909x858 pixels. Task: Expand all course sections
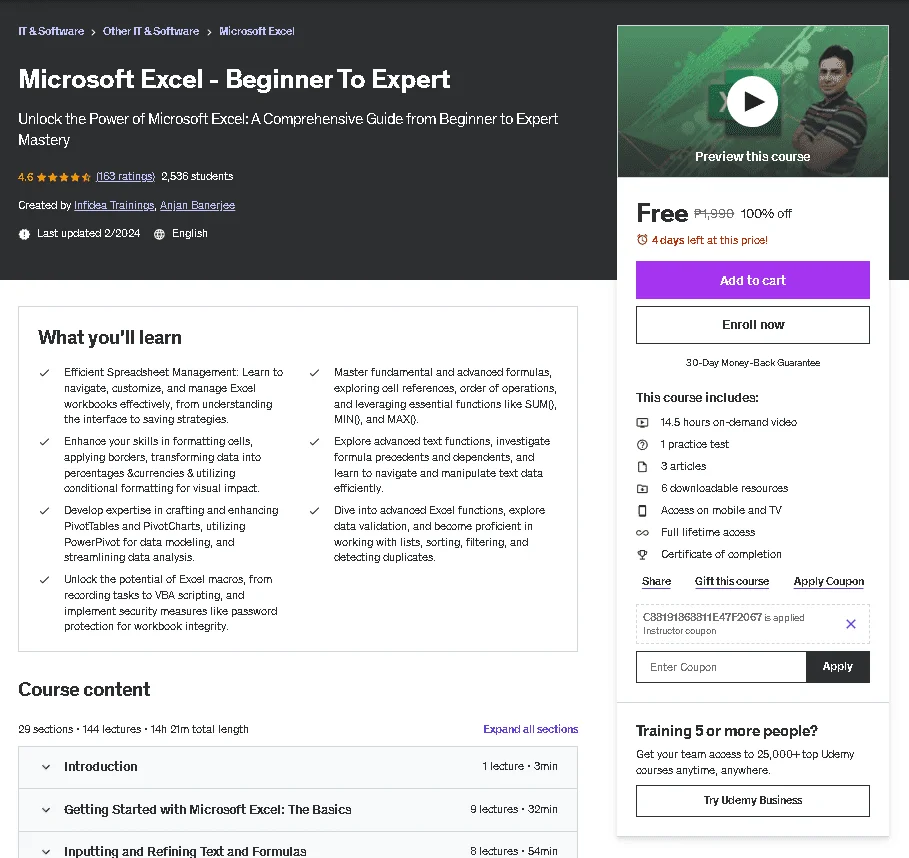click(x=530, y=729)
